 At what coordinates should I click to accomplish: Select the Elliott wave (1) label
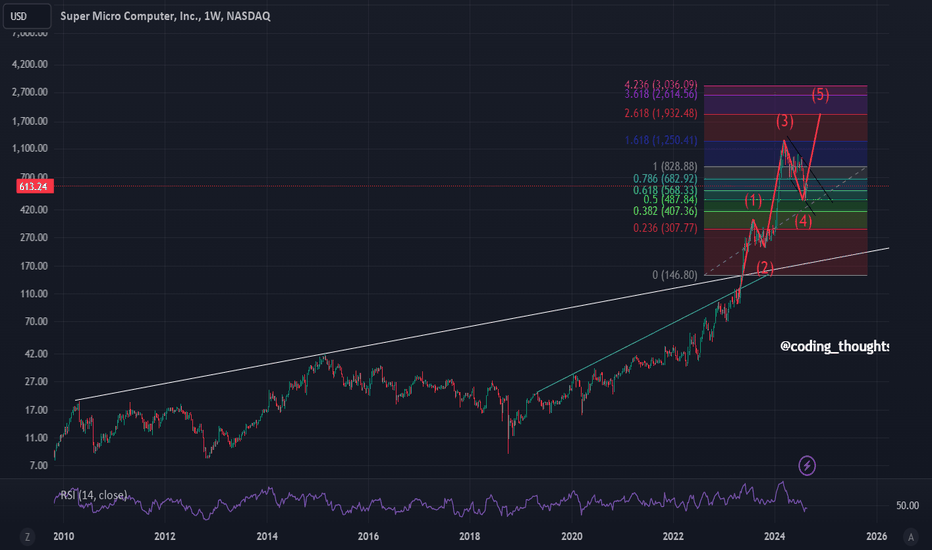[753, 200]
